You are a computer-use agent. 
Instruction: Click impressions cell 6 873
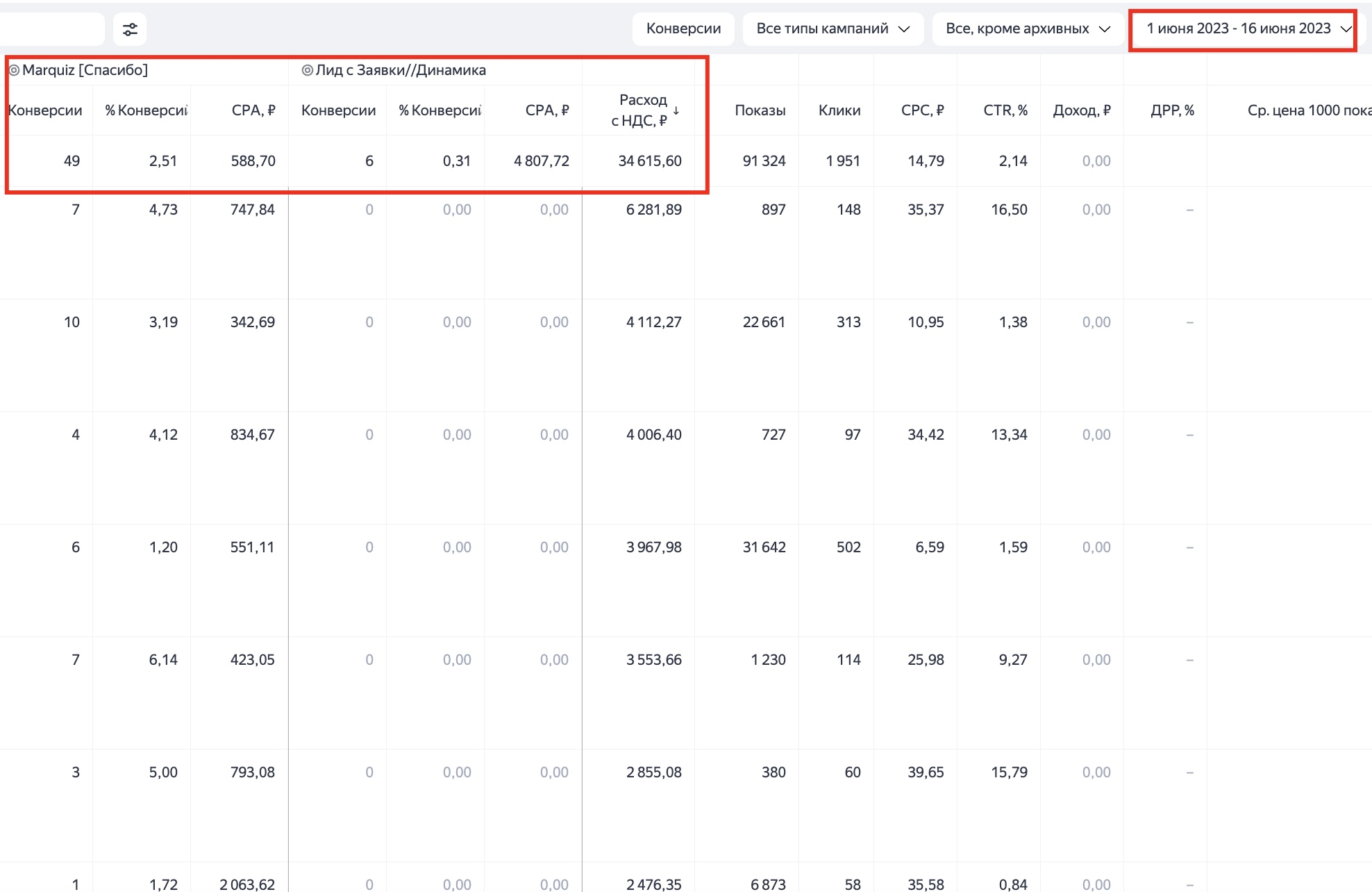pos(768,884)
